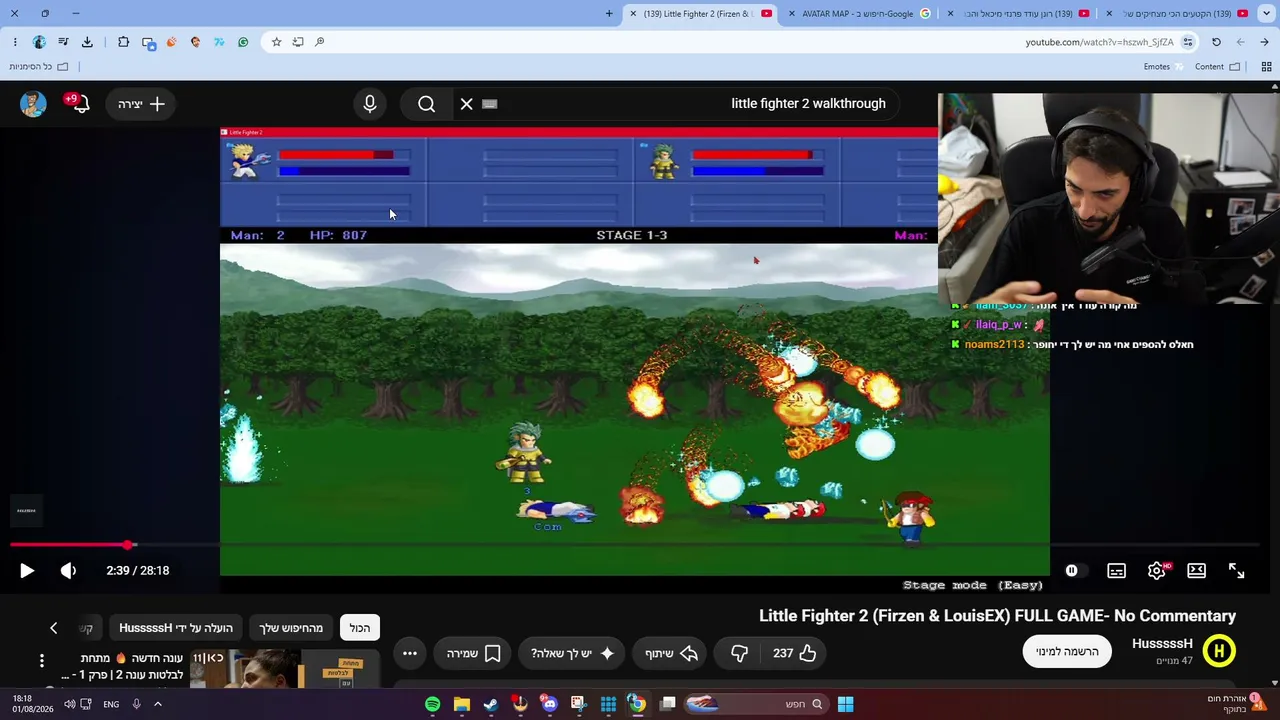Close the AVATAR MAP Google tab
Viewport: 1280px width, 720px height.
click(x=792, y=14)
